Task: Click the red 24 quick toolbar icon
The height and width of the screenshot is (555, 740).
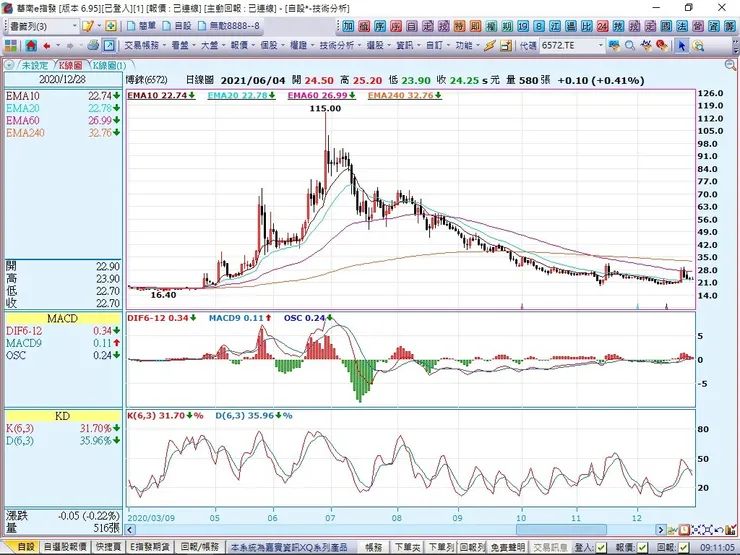Action: point(602,26)
